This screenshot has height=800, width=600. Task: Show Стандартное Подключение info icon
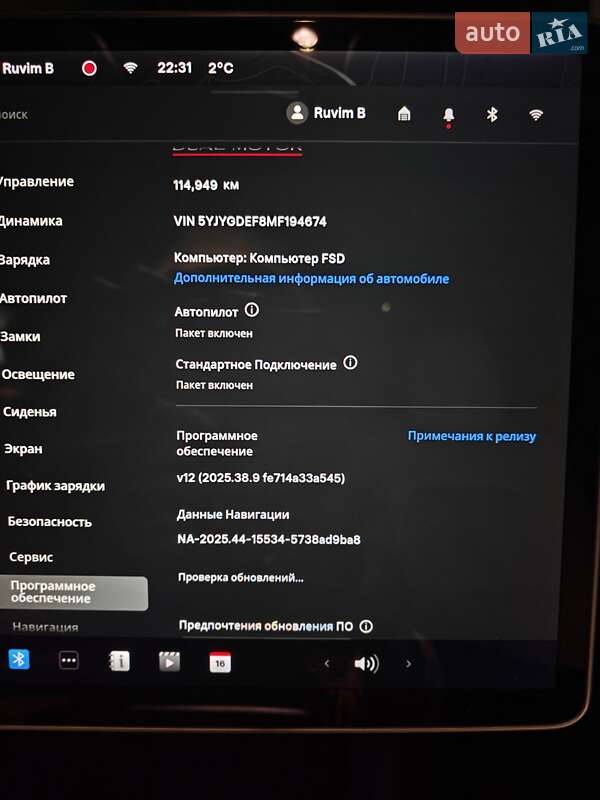(350, 363)
